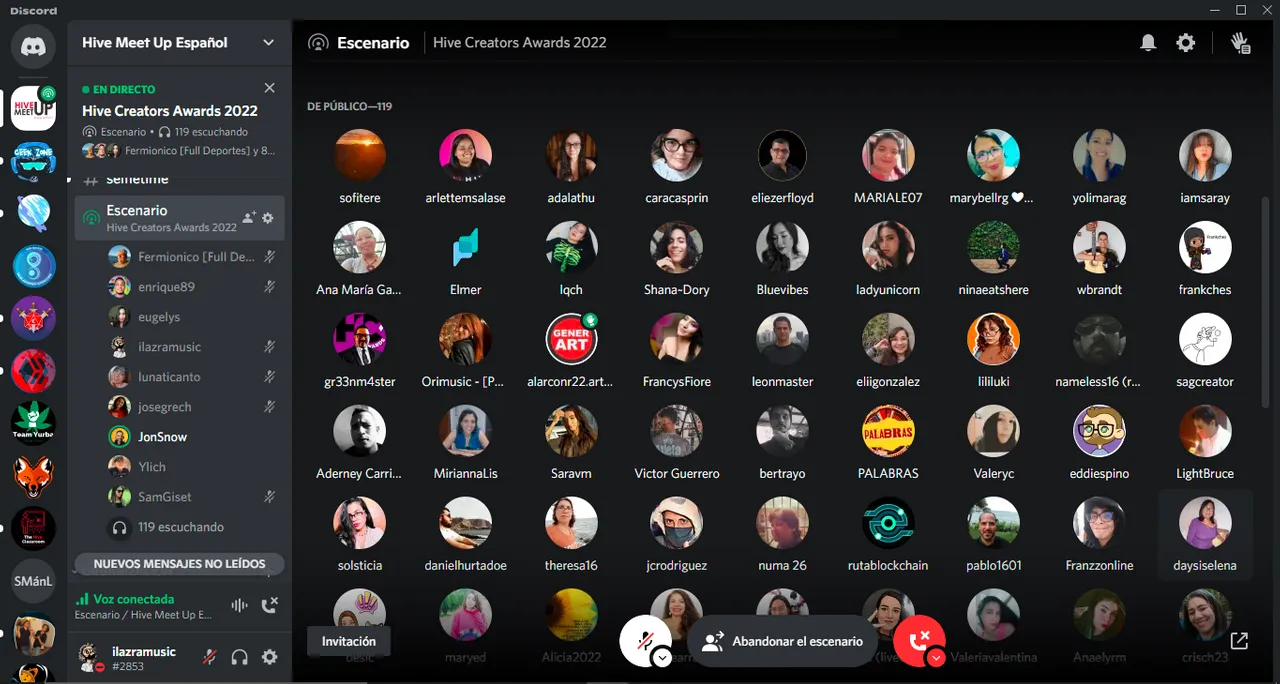
Task: Edit Escenario channel settings gear
Action: pyautogui.click(x=268, y=217)
